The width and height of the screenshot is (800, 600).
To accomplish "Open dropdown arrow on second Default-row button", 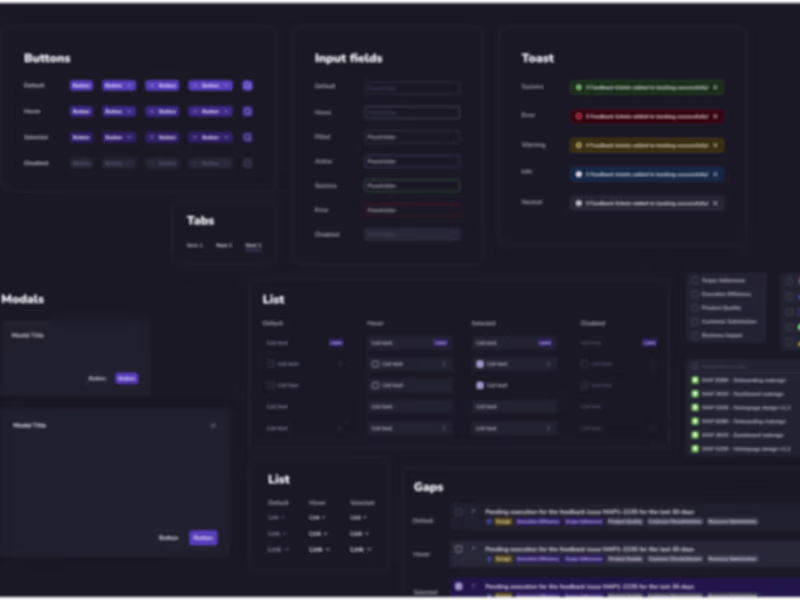I will pyautogui.click(x=130, y=86).
